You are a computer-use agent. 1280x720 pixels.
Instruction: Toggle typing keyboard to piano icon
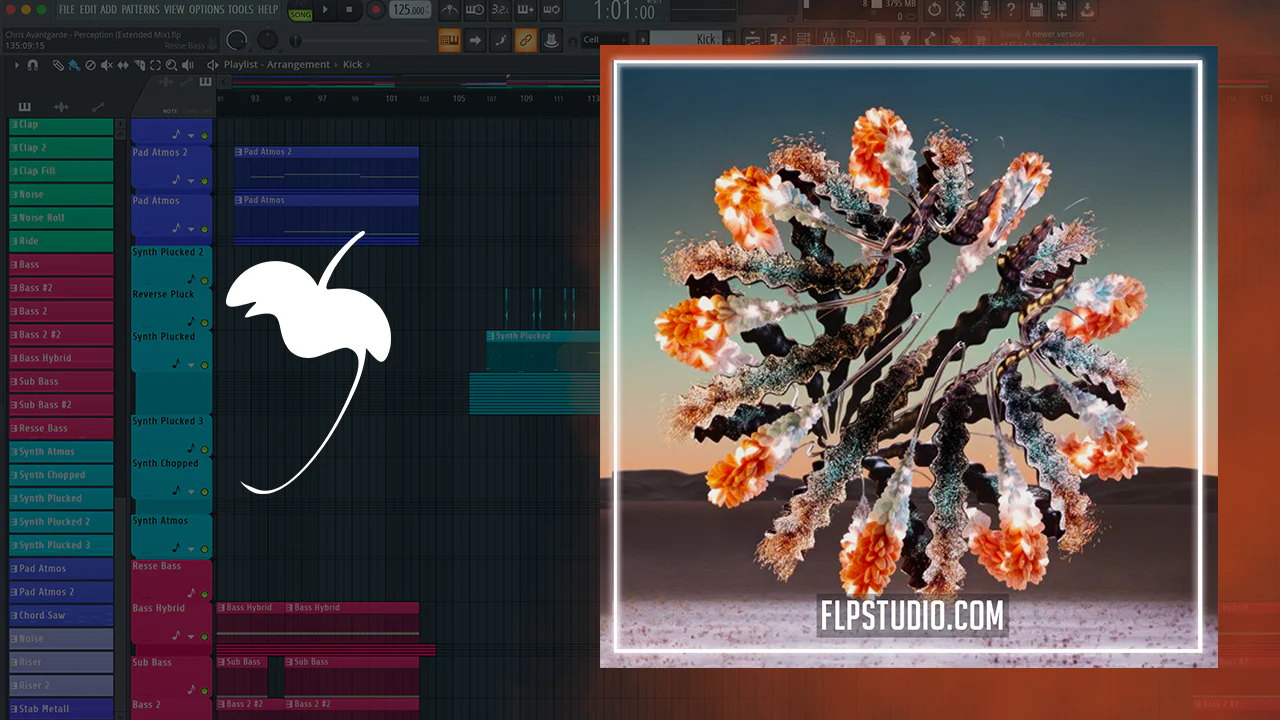(450, 41)
